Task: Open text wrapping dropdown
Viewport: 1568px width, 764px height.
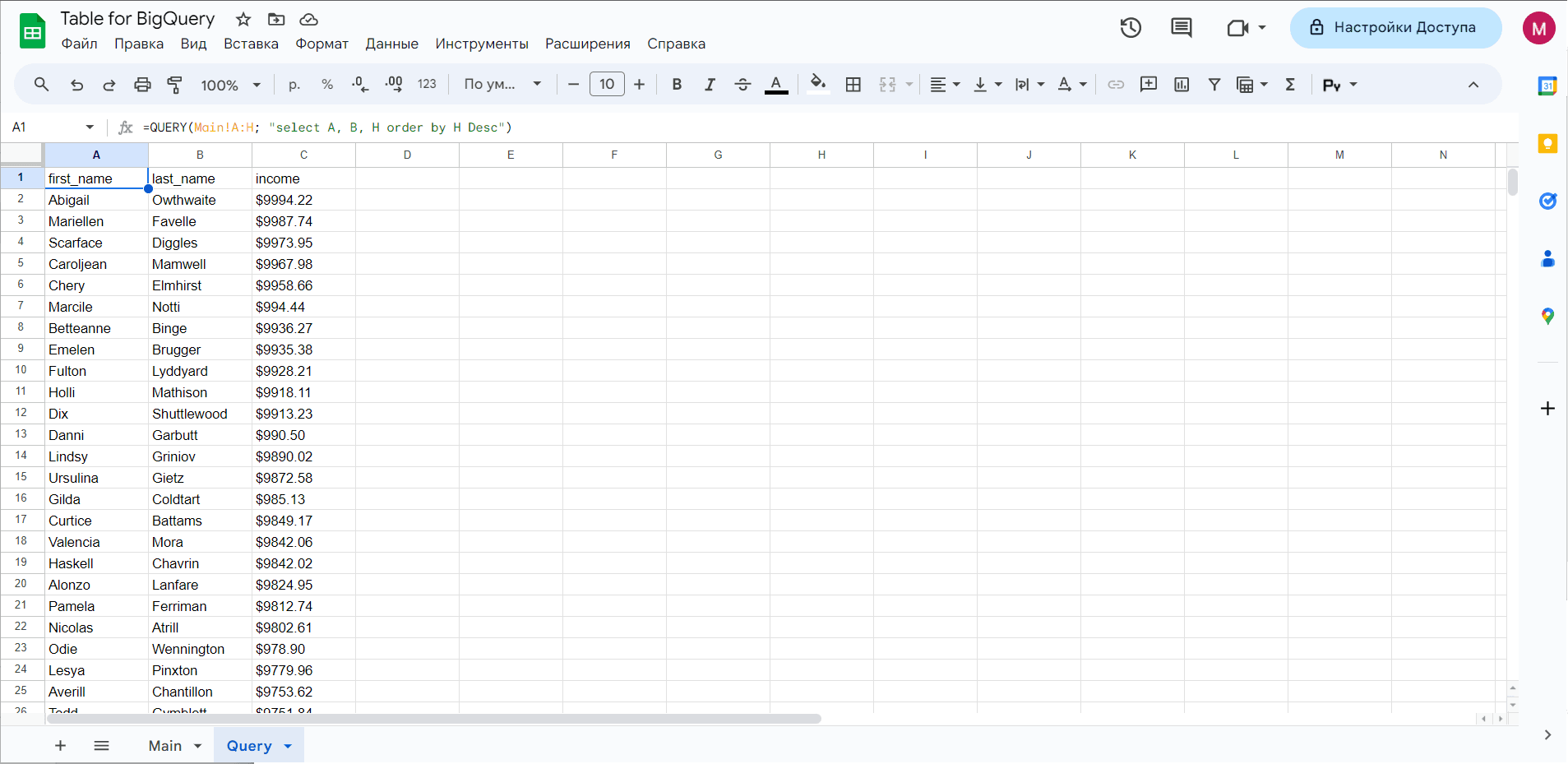Action: point(1029,84)
